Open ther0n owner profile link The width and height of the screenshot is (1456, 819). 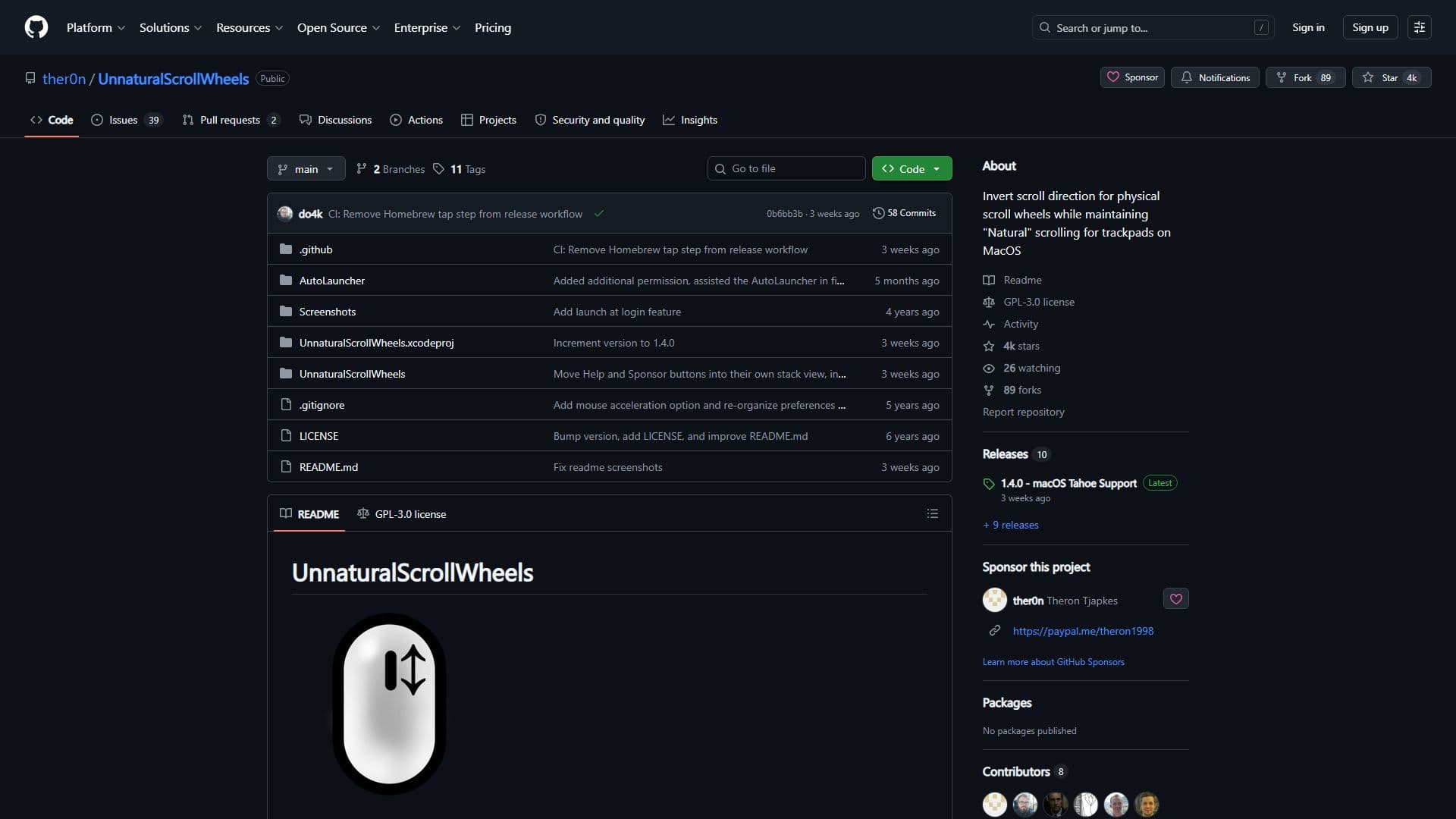(64, 79)
